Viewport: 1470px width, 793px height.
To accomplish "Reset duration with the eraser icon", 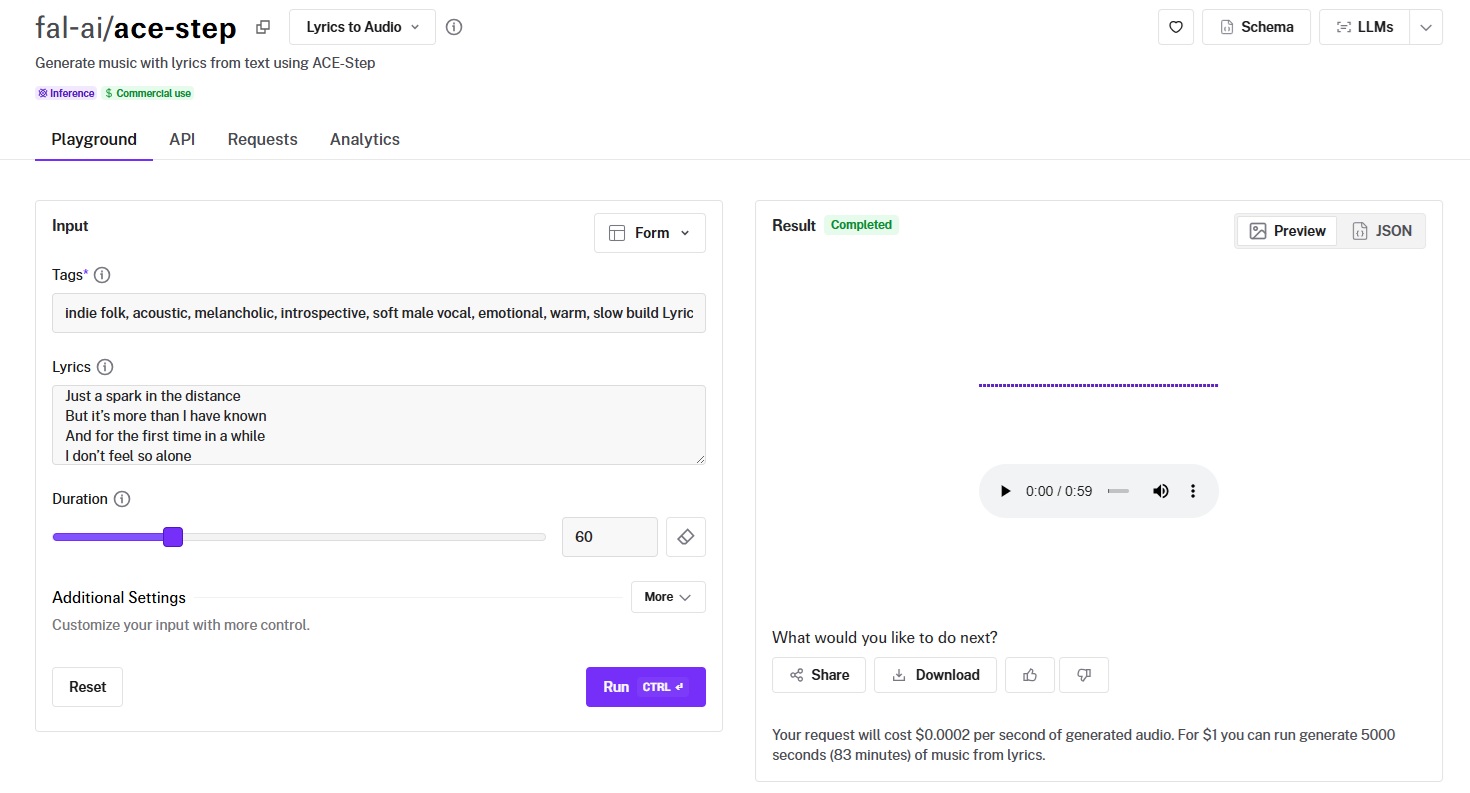I will [685, 537].
